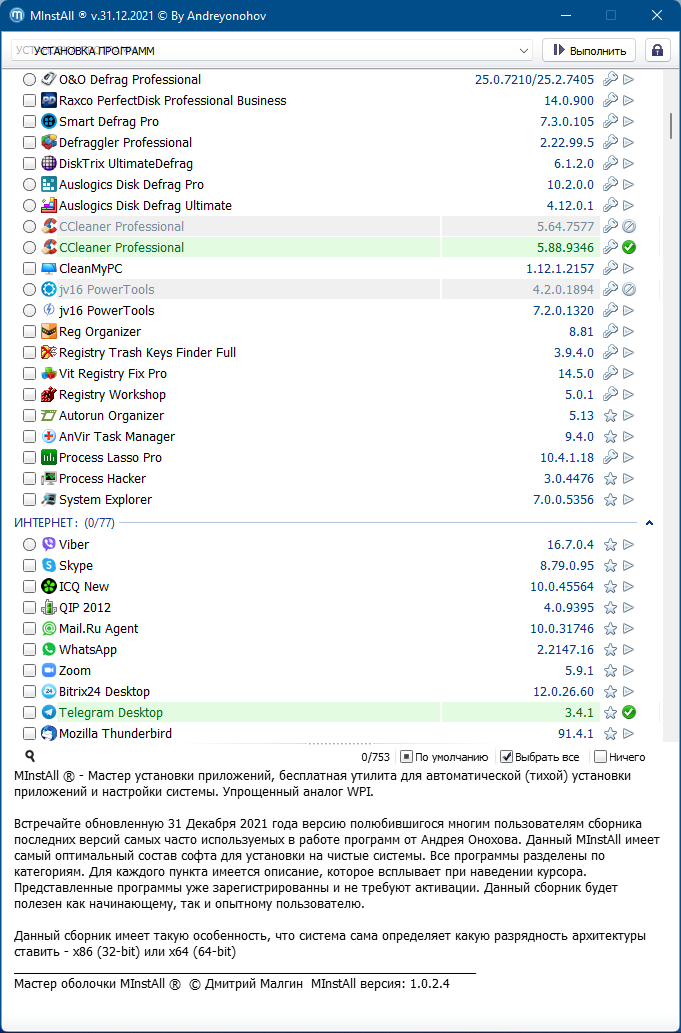The width and height of the screenshot is (681, 1033).
Task: Tick the 'Ничего' checkbox
Action: (600, 757)
